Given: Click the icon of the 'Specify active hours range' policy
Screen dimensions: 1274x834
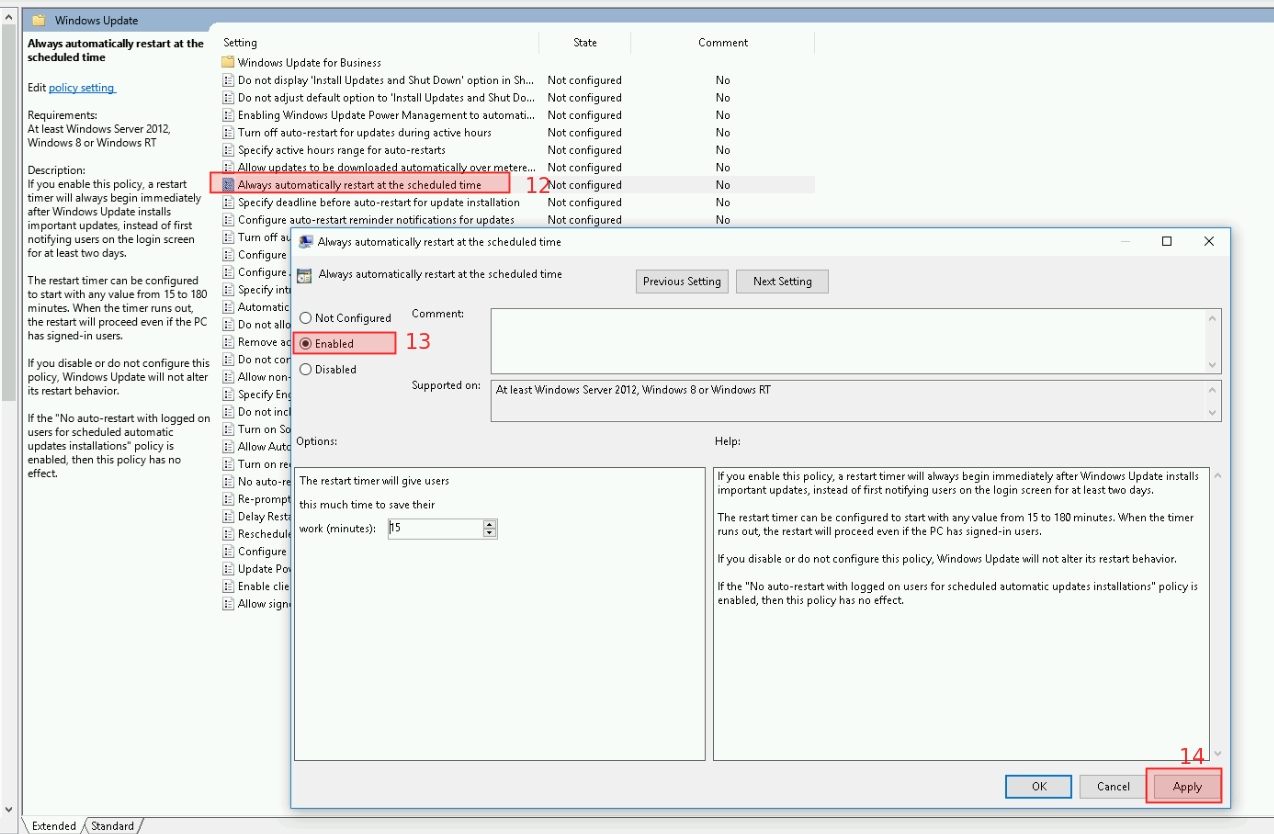Looking at the screenshot, I should pyautogui.click(x=228, y=150).
